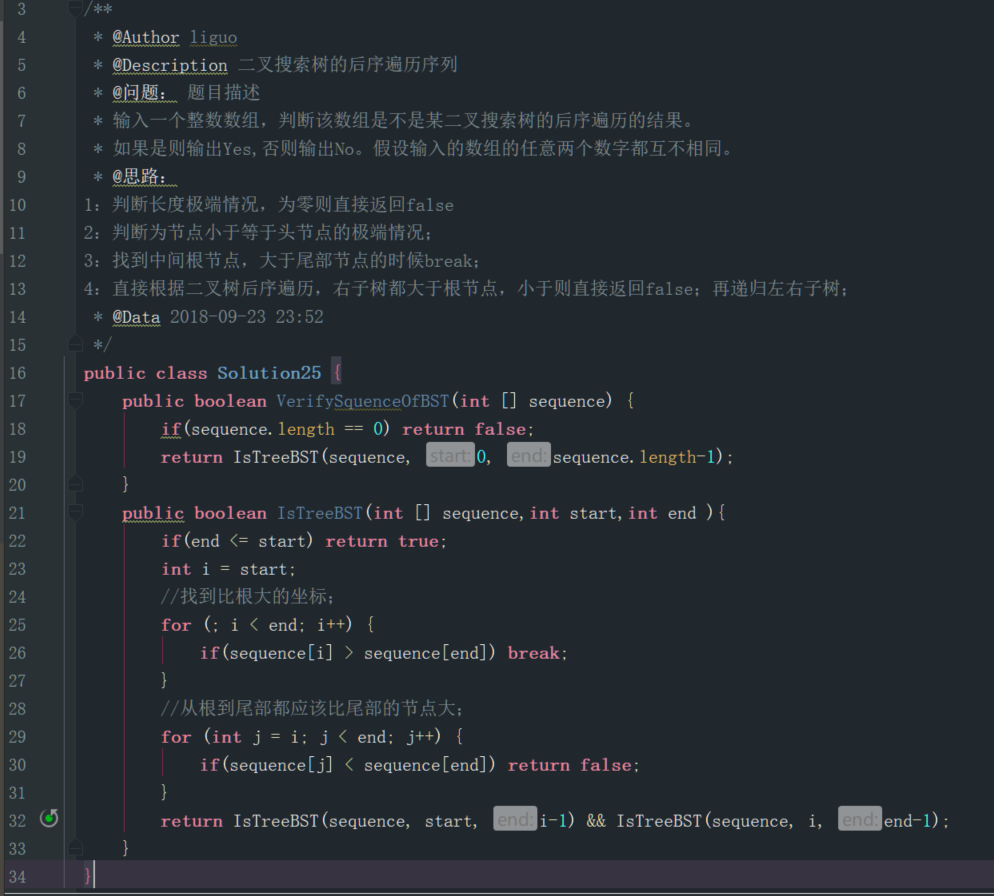Click the 'class' keyword on line 16
The height and width of the screenshot is (896, 994).
(181, 373)
